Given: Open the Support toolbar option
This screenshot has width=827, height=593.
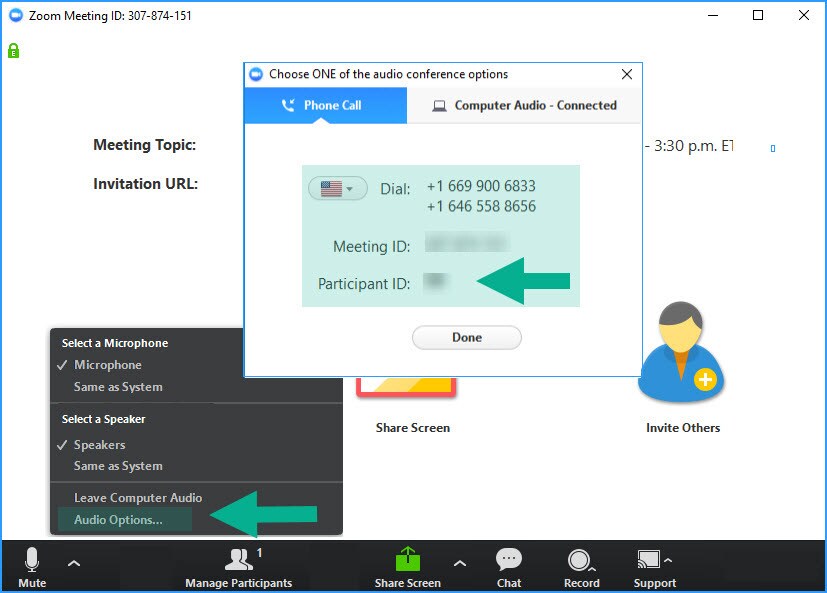Looking at the screenshot, I should tap(655, 568).
